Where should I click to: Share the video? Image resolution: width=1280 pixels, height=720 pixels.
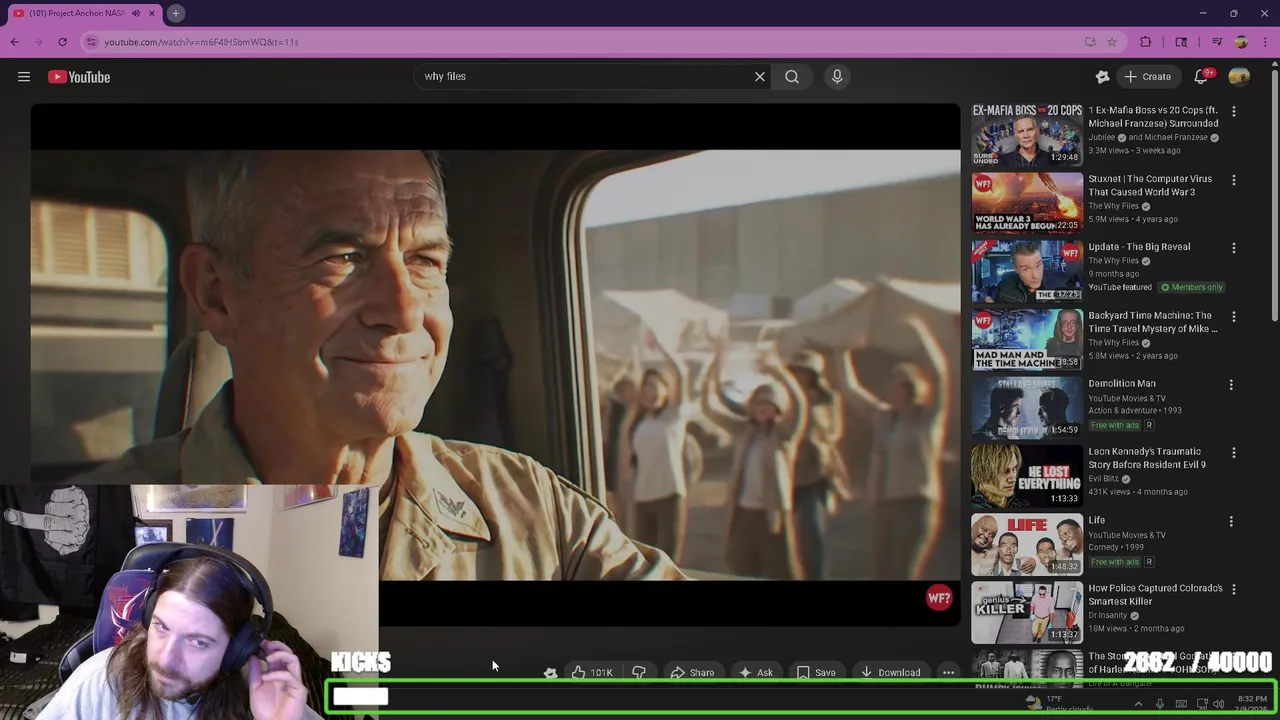point(692,673)
